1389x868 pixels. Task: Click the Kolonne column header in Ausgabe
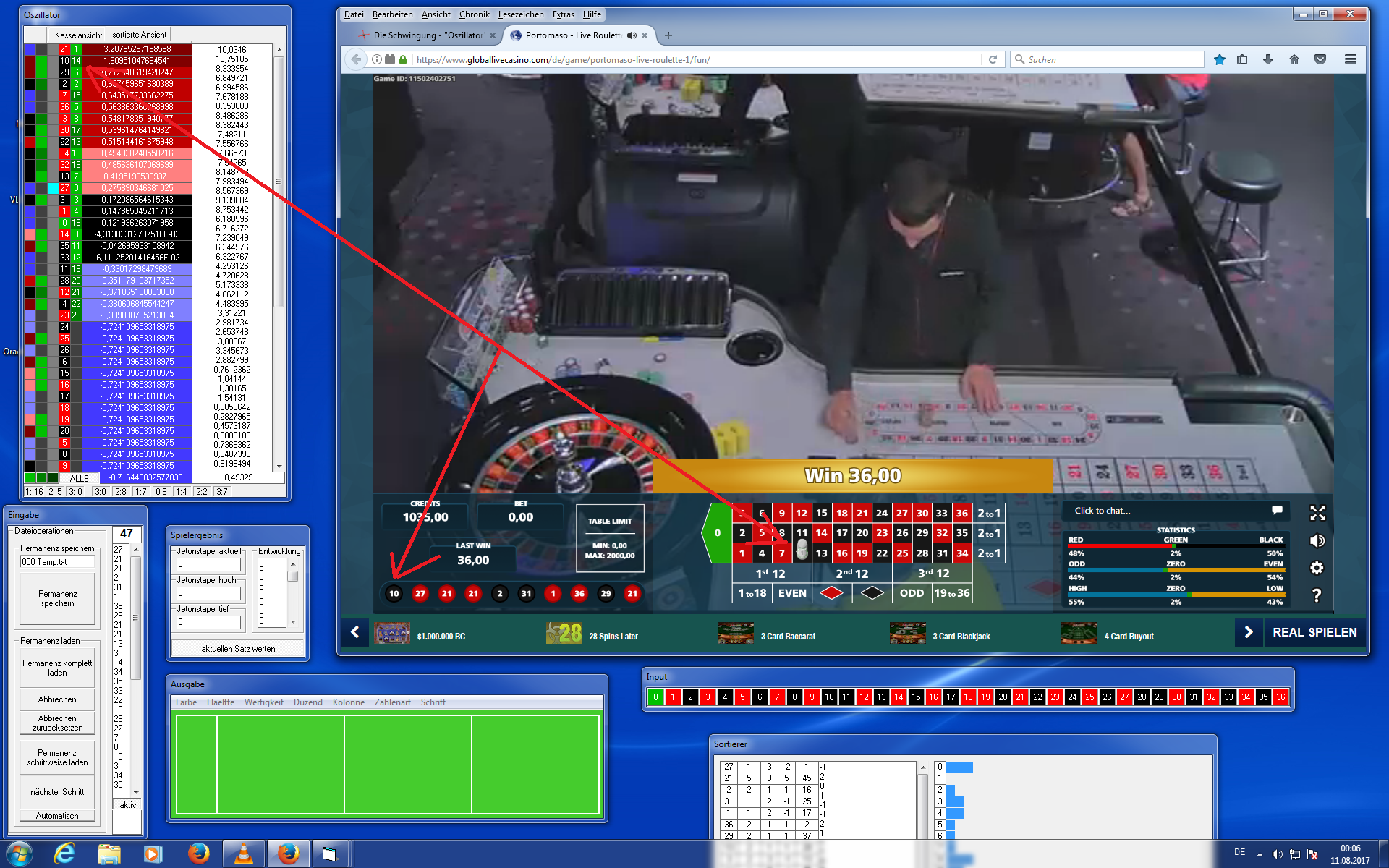tap(349, 702)
